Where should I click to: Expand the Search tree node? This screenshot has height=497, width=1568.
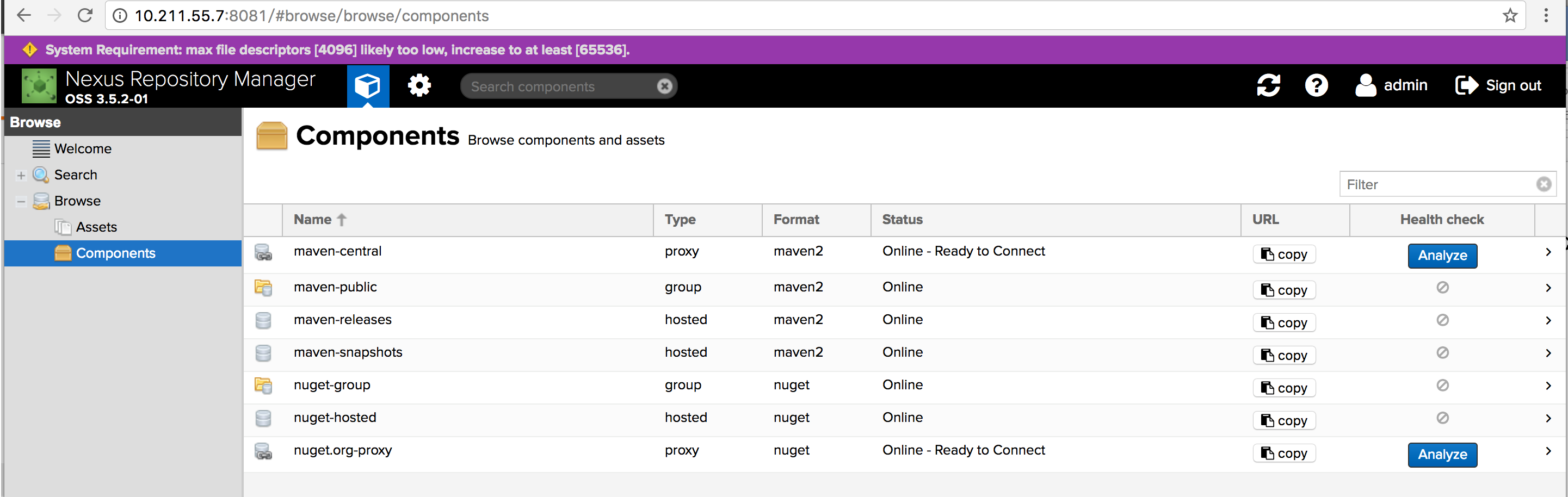(21, 176)
